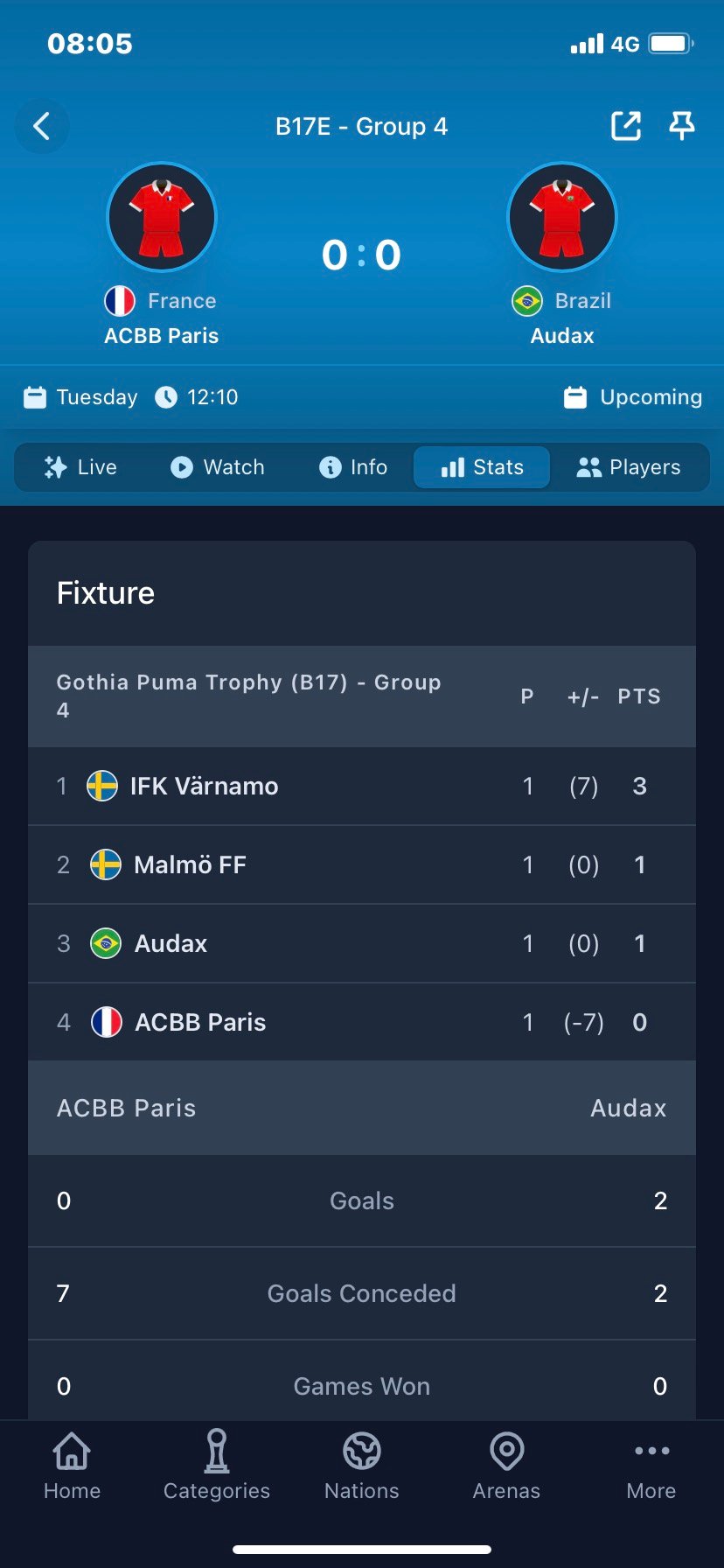Image resolution: width=724 pixels, height=1568 pixels.
Task: Switch to the Watch tab
Action: (x=217, y=467)
